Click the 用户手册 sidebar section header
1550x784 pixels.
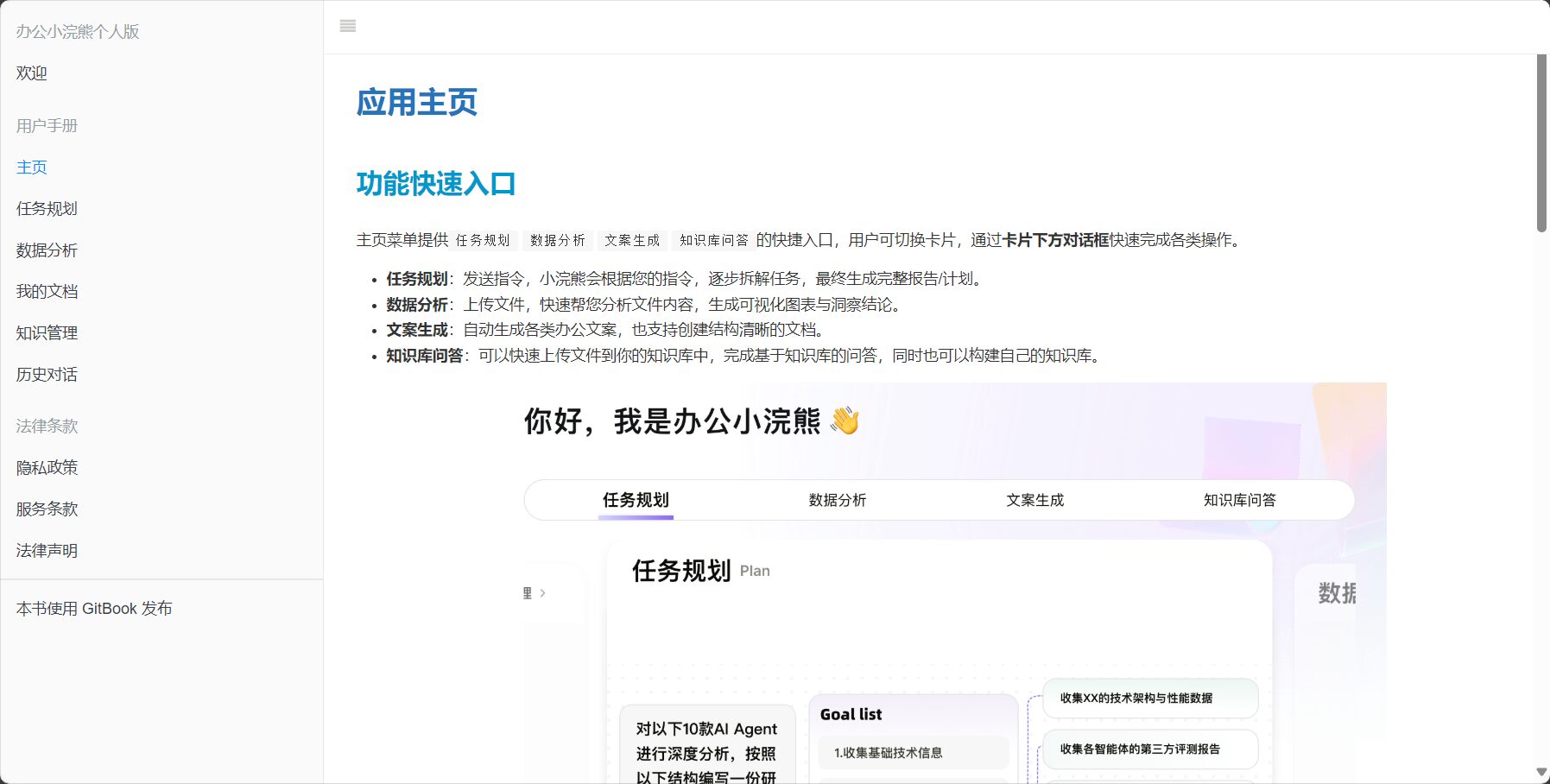[47, 125]
